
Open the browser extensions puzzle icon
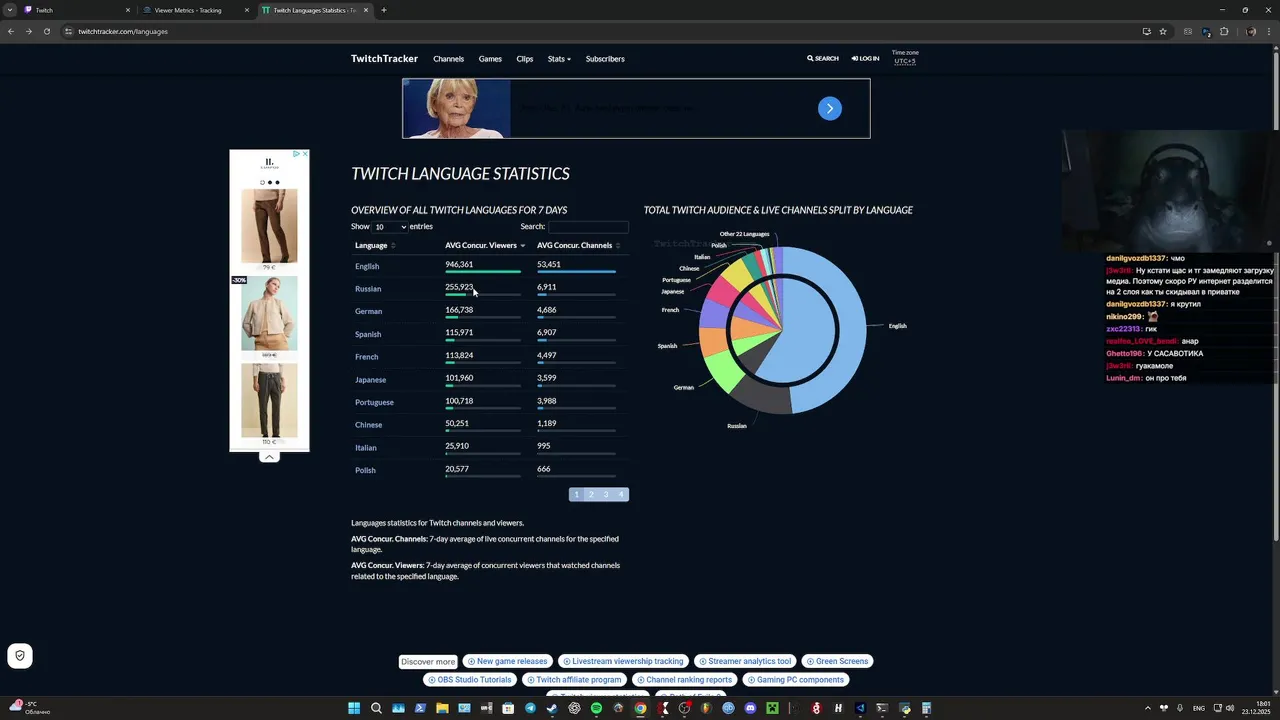click(x=1224, y=31)
